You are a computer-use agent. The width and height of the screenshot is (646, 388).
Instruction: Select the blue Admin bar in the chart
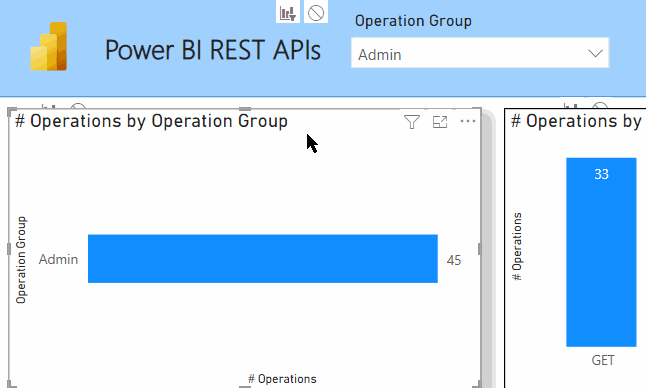click(263, 259)
